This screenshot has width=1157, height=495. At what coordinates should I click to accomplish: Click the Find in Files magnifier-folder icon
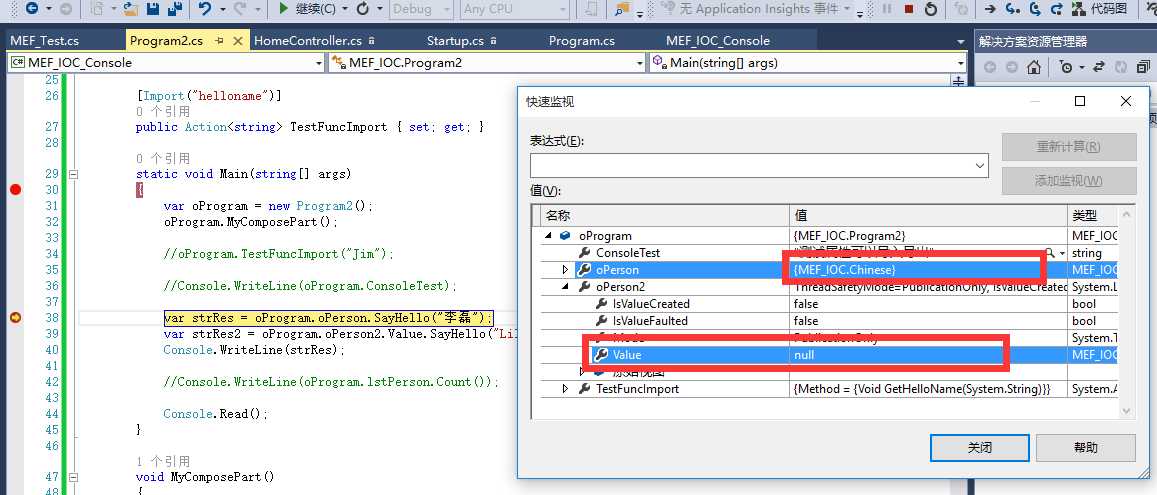(622, 9)
